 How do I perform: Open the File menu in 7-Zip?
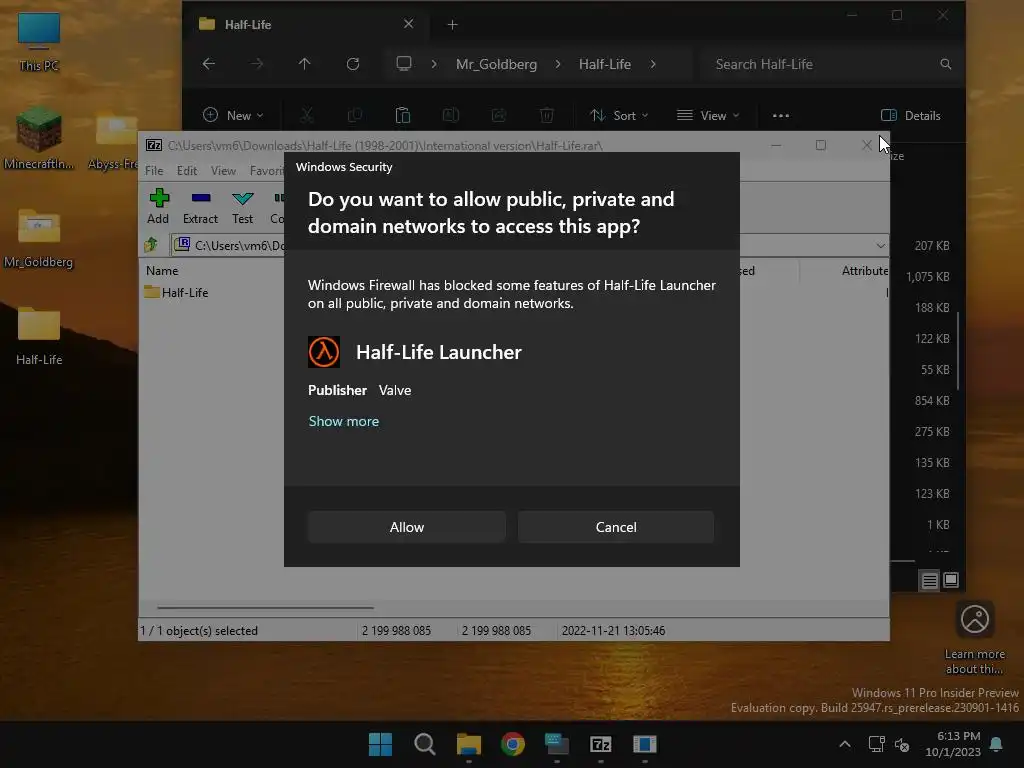(x=154, y=170)
